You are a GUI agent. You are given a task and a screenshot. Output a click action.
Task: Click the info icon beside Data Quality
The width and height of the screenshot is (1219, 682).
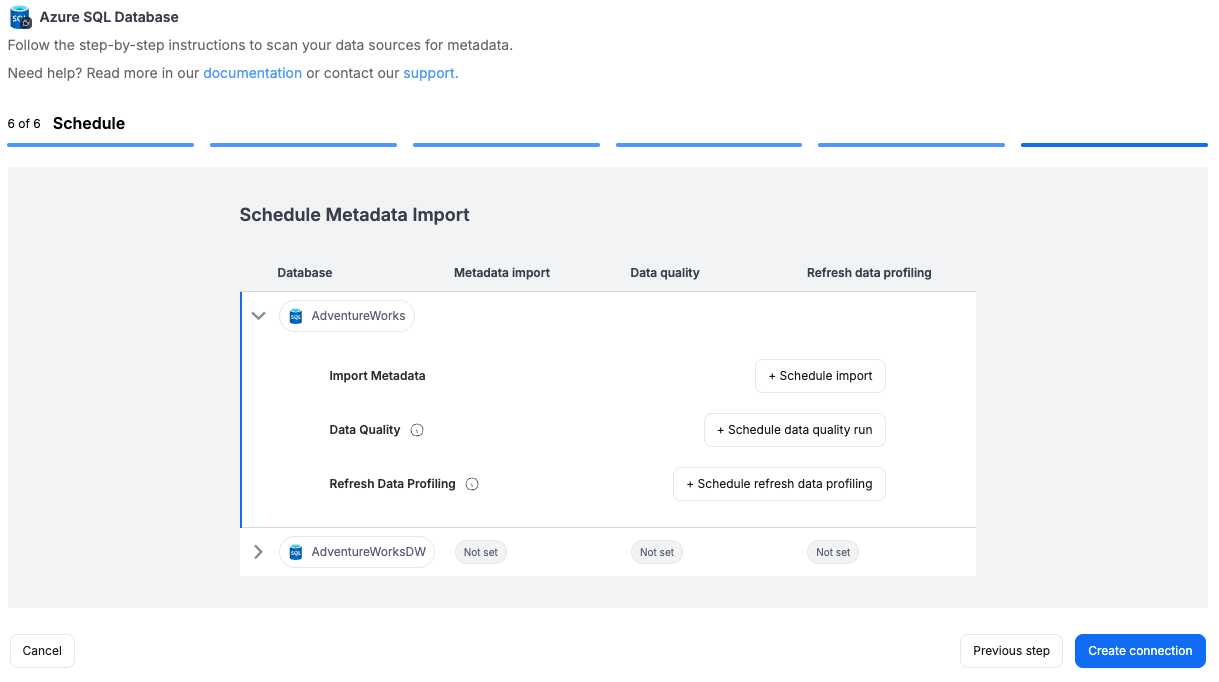(x=417, y=430)
